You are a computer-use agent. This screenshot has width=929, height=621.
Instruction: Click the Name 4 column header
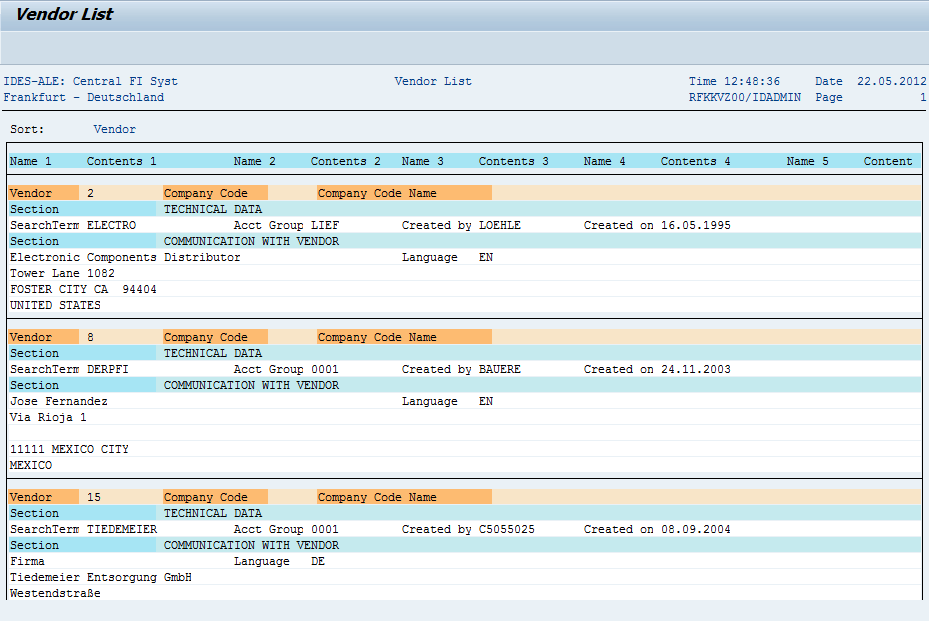click(604, 160)
